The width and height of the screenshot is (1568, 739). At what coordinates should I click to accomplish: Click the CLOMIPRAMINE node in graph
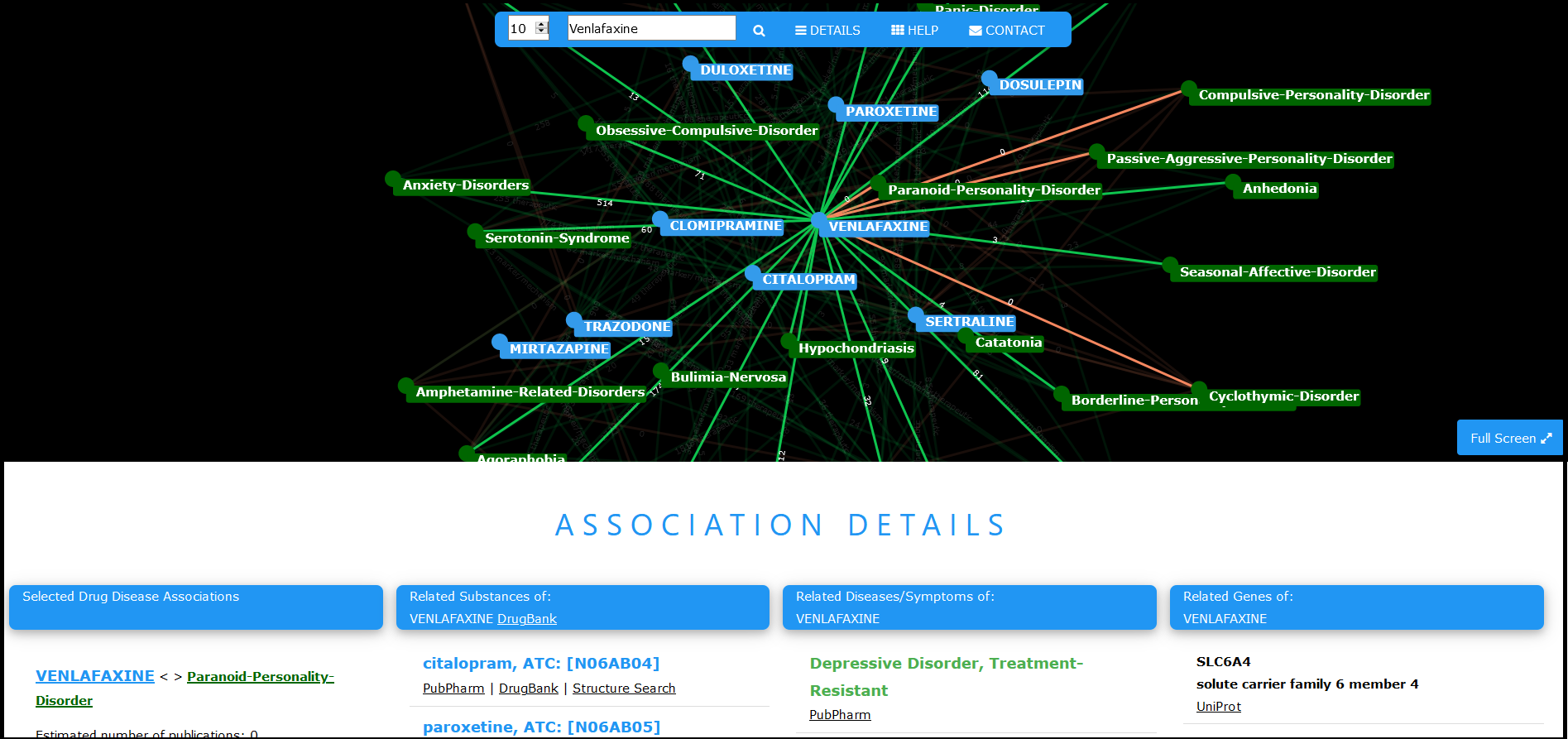(725, 226)
